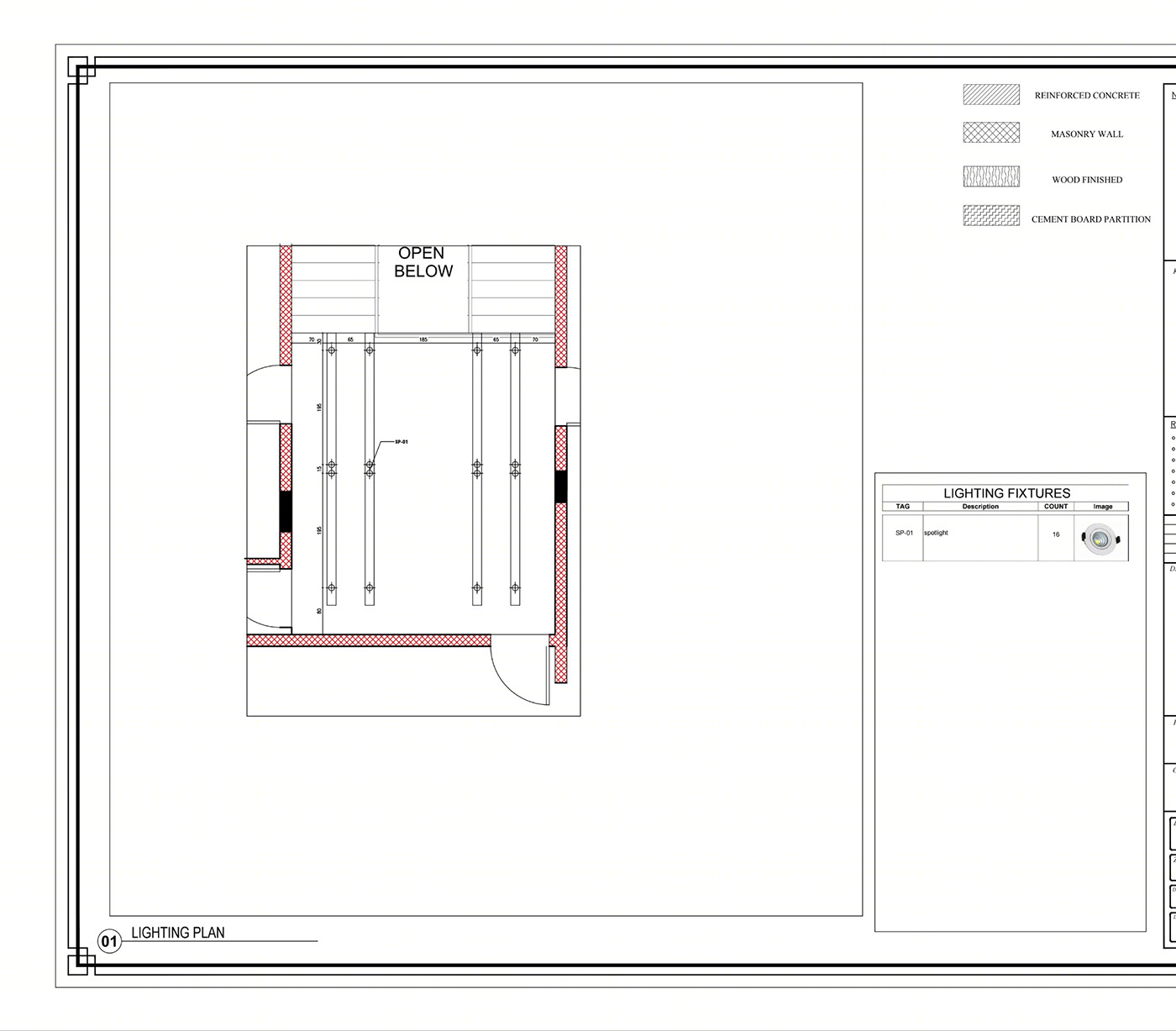Select the reinforced concrete hatch symbol
1176x1031 pixels.
[990, 94]
